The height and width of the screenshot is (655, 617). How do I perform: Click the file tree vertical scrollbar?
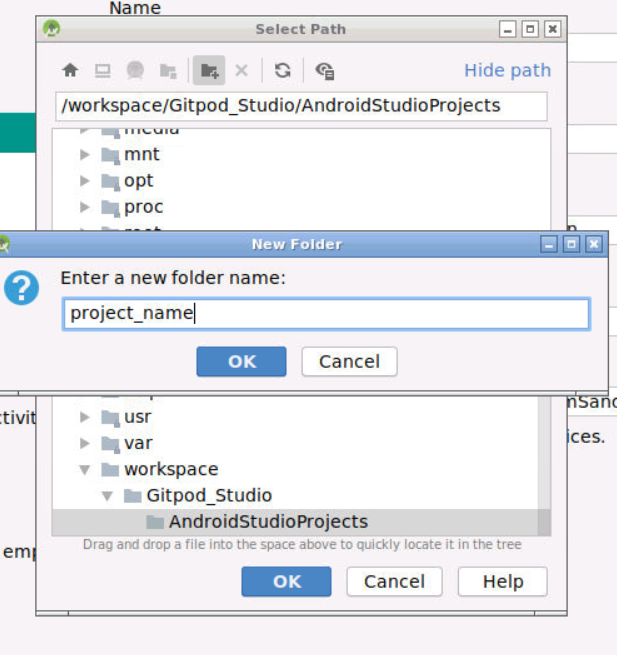[x=544, y=466]
